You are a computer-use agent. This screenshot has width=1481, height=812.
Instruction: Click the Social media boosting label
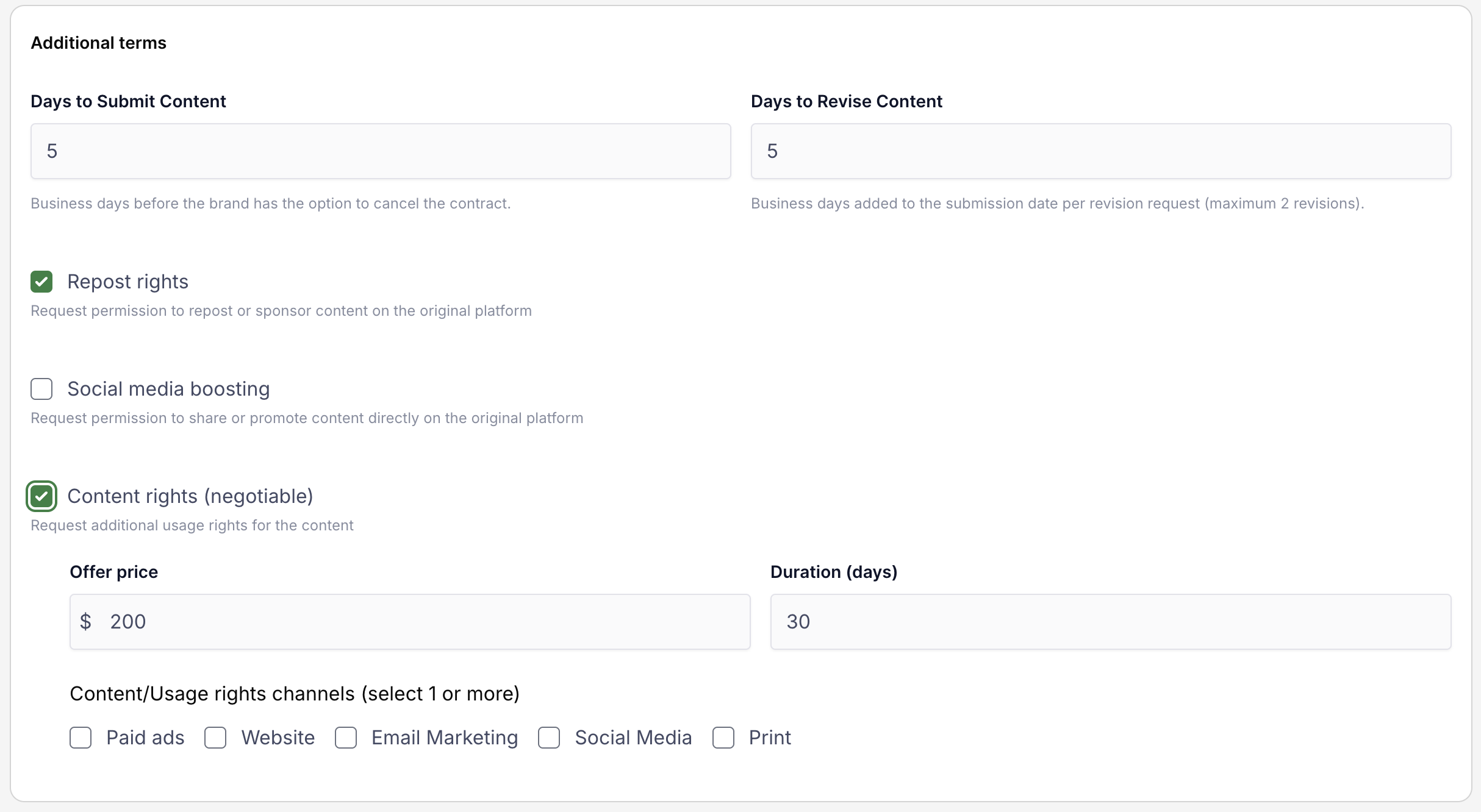pyautogui.click(x=168, y=389)
